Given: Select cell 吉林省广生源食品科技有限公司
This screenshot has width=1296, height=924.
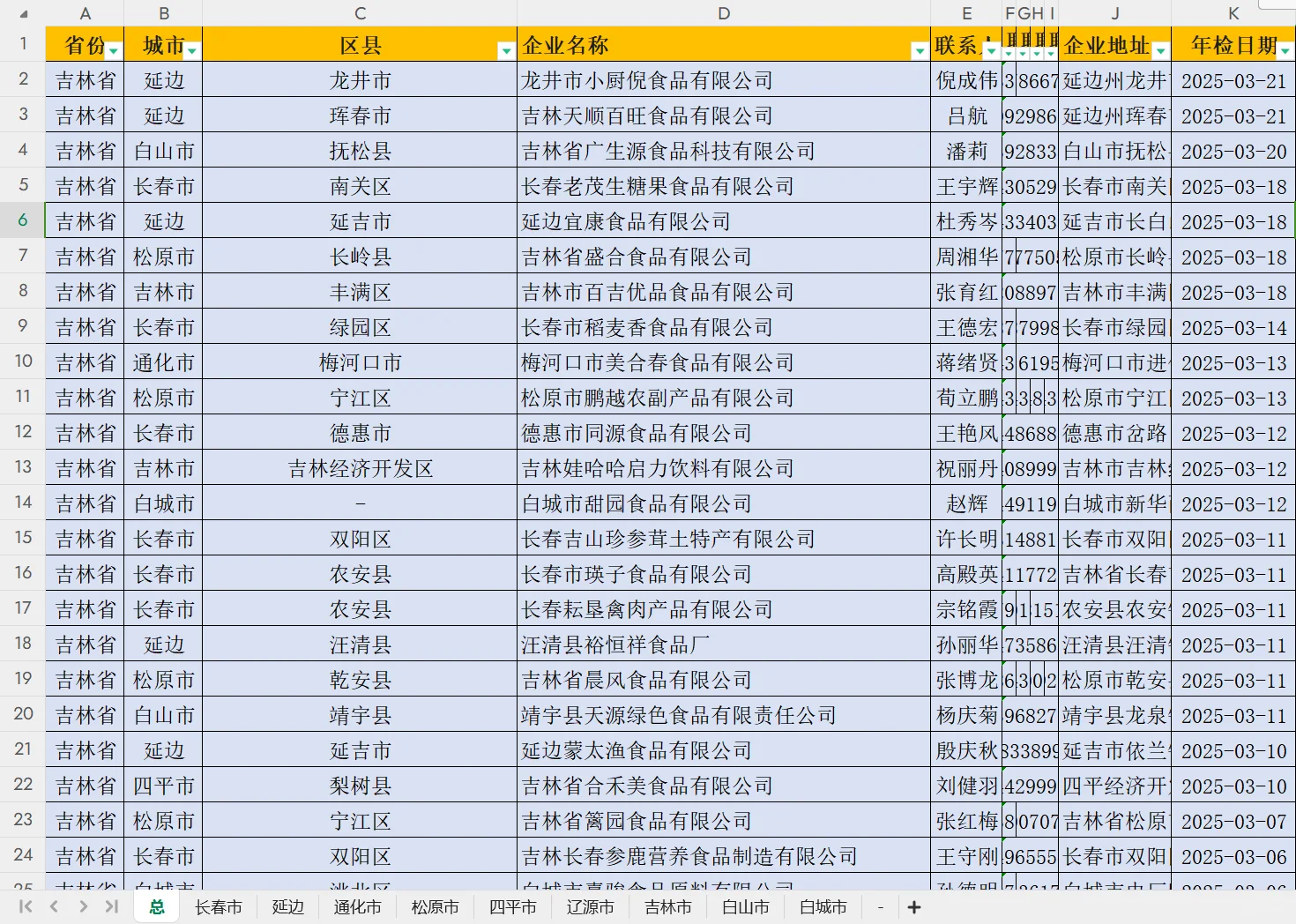Looking at the screenshot, I should [724, 150].
